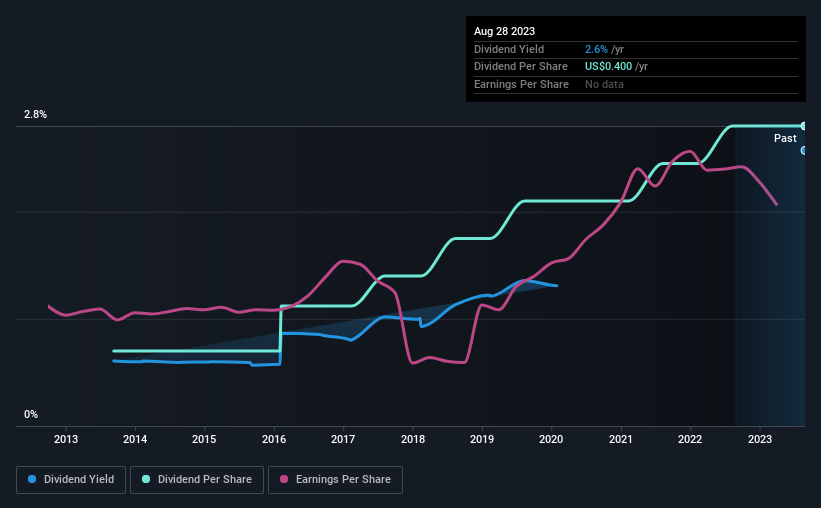Click the 0% y-axis label
Viewport: 821px width, 508px height.
click(31, 414)
